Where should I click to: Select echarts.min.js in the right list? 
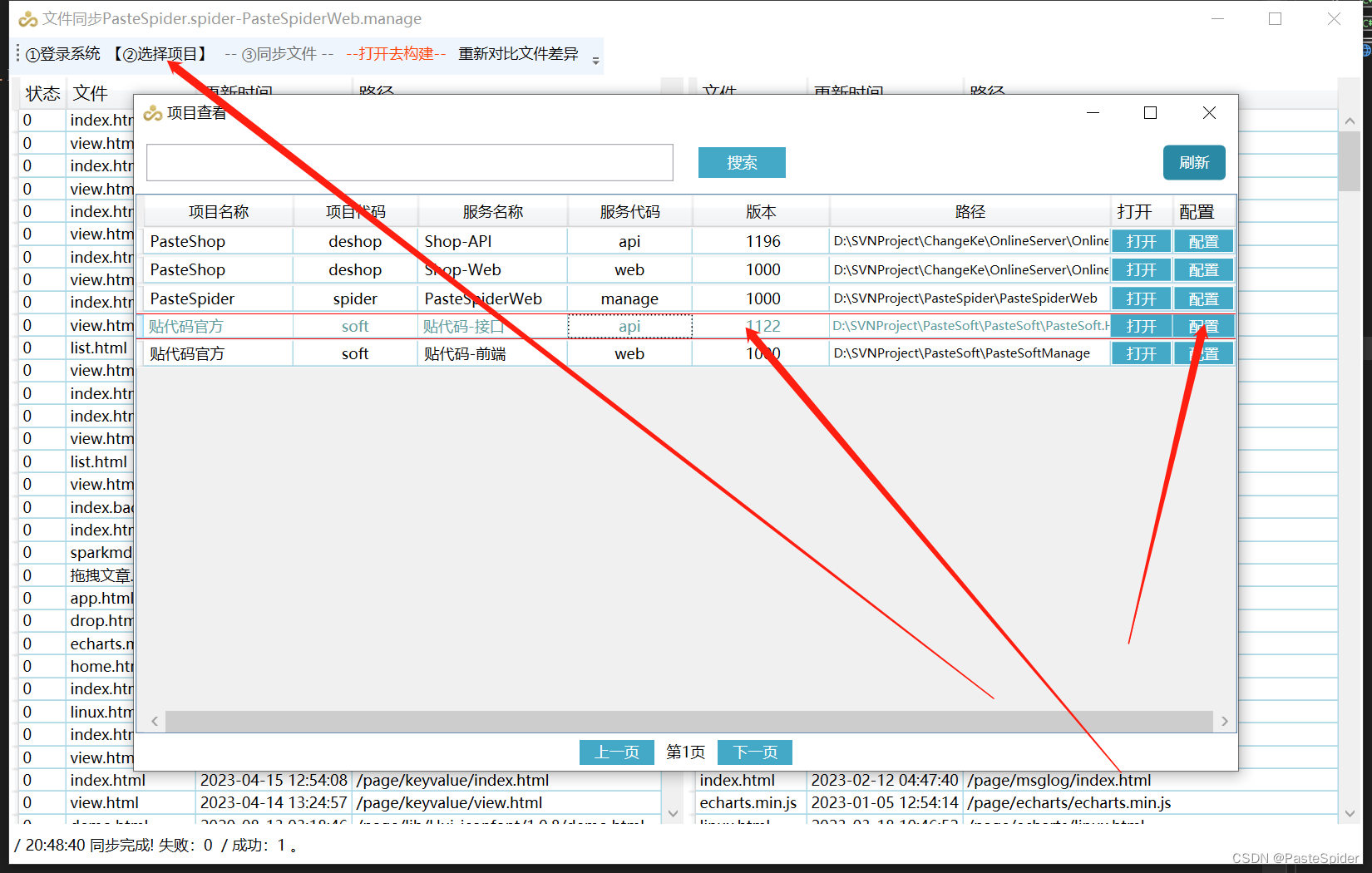point(748,803)
